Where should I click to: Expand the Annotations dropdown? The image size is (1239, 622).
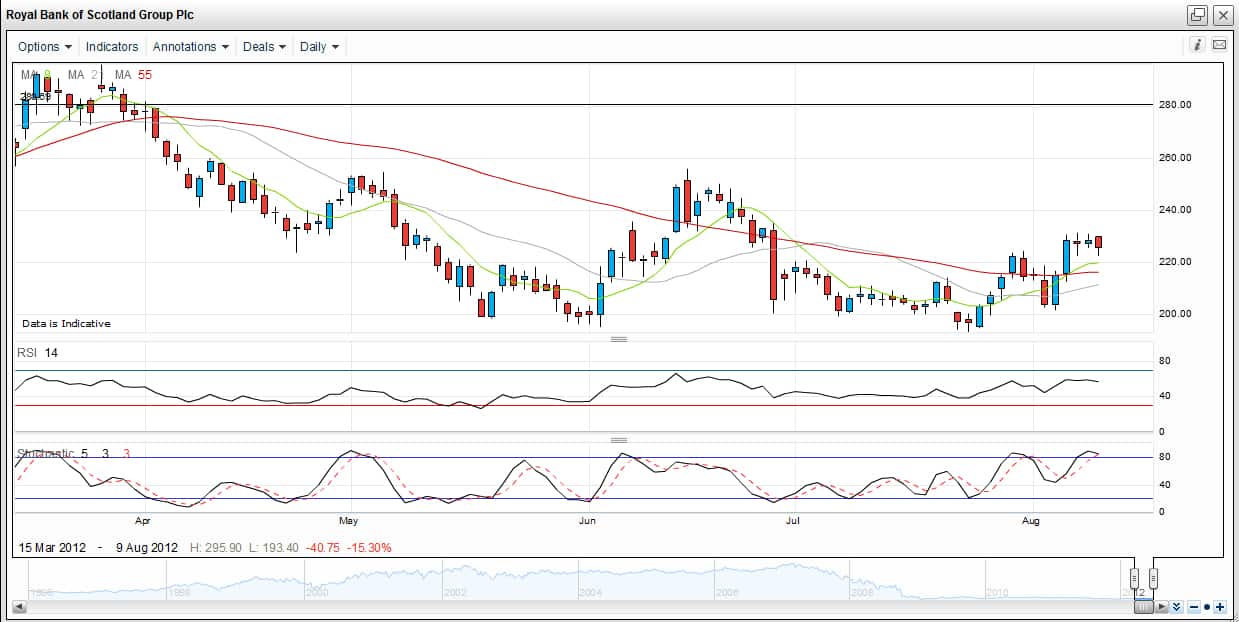(191, 47)
